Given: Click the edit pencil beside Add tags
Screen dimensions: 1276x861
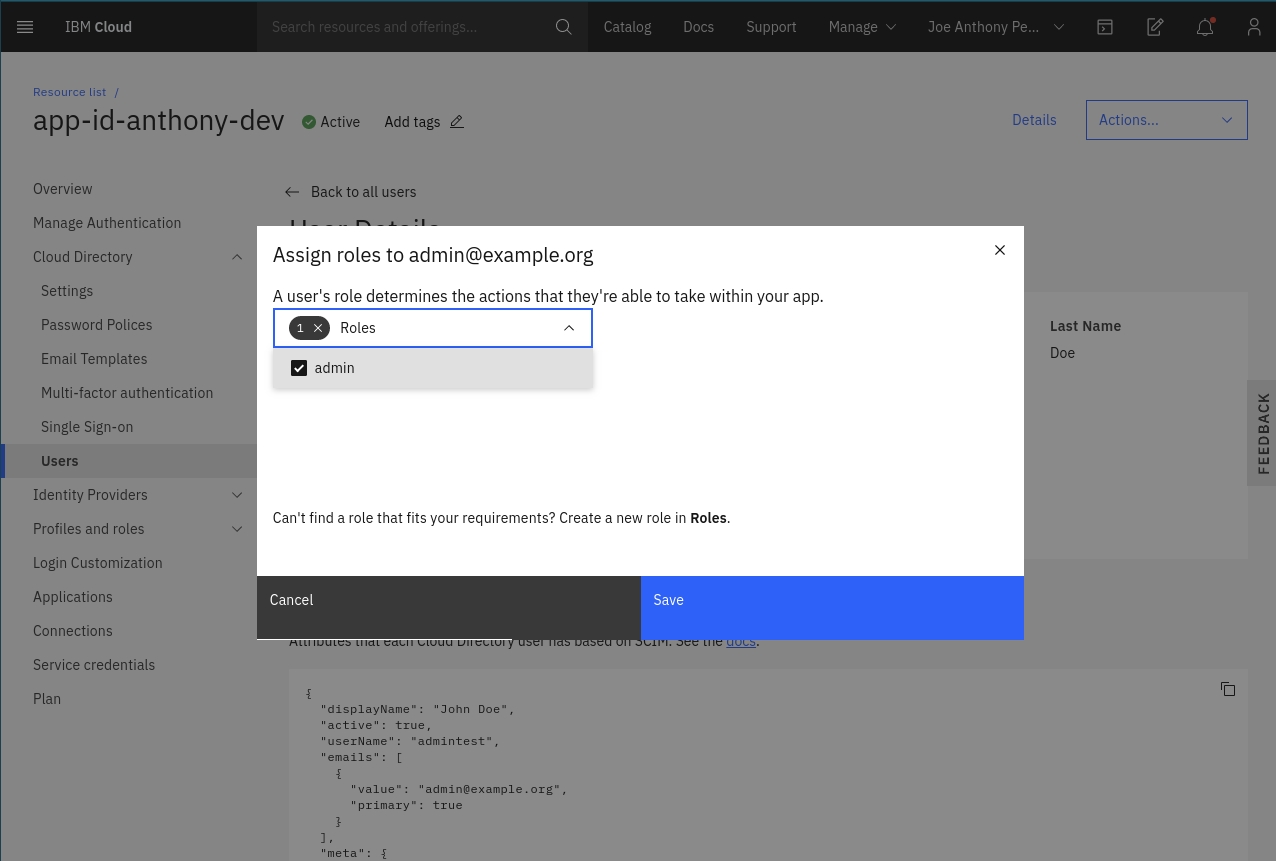Looking at the screenshot, I should point(457,122).
